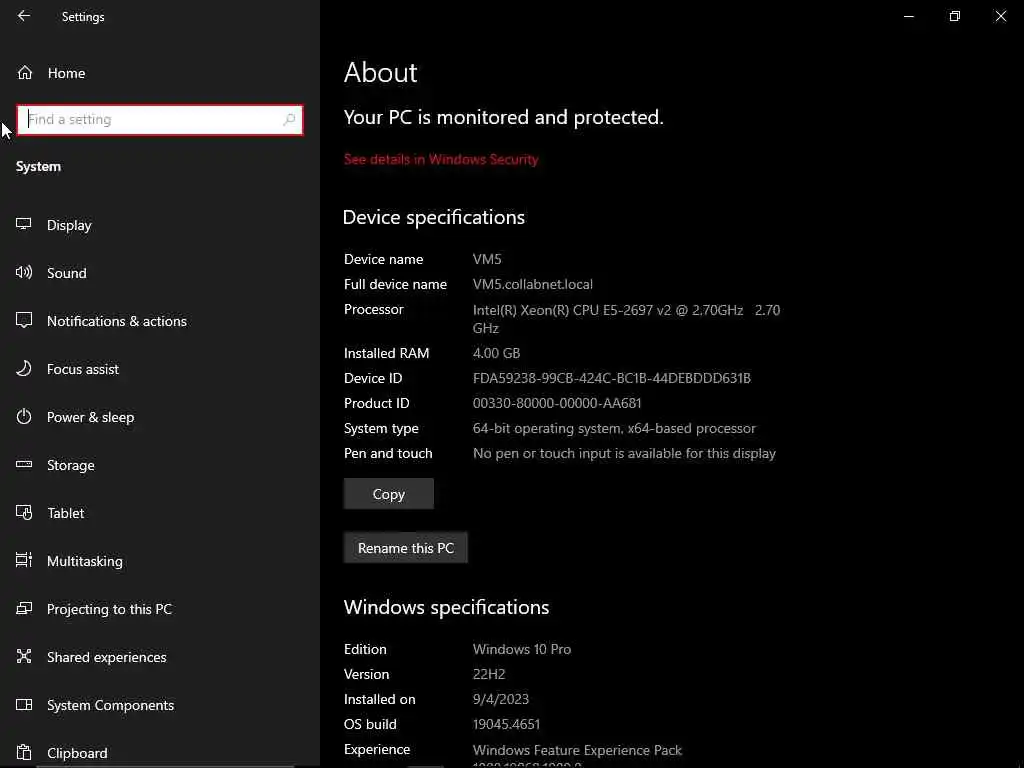The image size is (1024, 768).
Task: Click the Shared experiences icon
Action: pos(24,656)
